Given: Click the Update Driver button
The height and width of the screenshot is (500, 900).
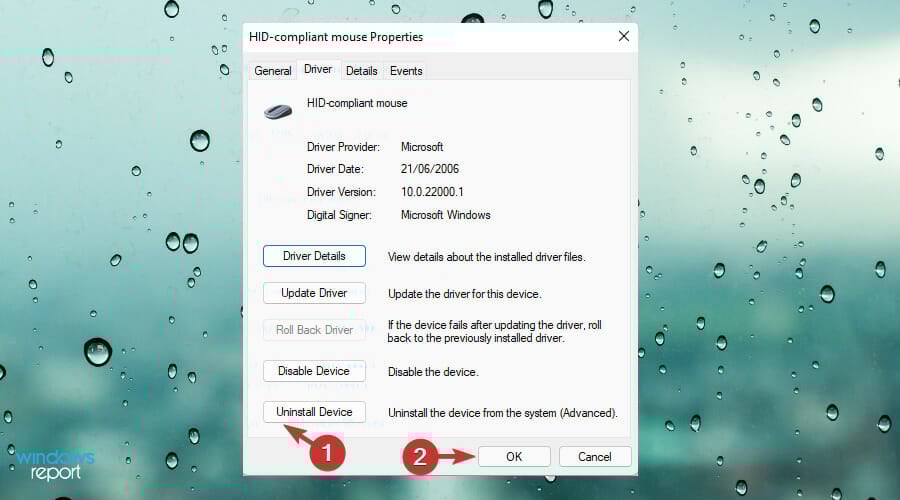Looking at the screenshot, I should coord(314,293).
